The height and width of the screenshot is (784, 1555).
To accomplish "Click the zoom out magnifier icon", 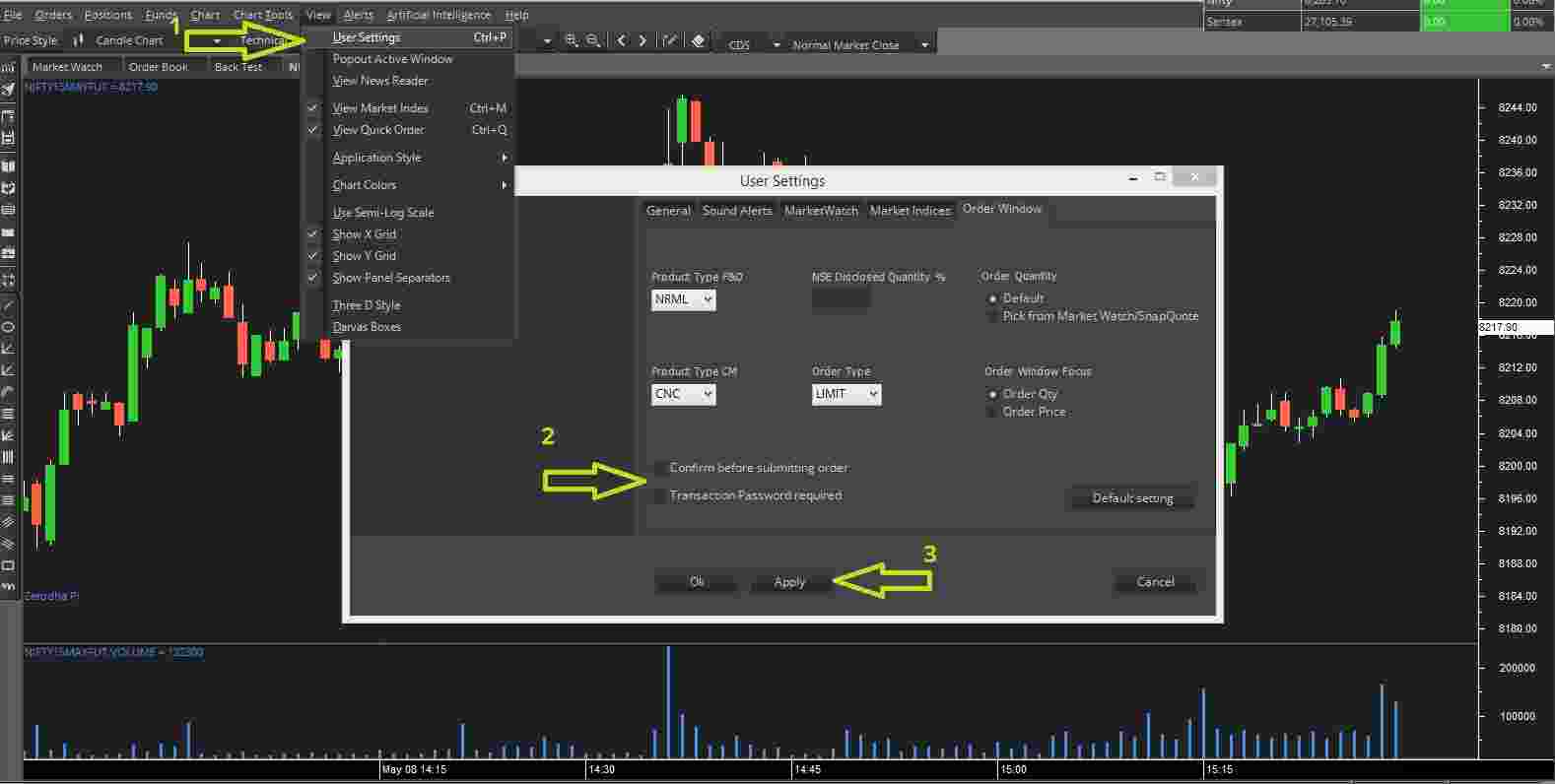I will (593, 41).
